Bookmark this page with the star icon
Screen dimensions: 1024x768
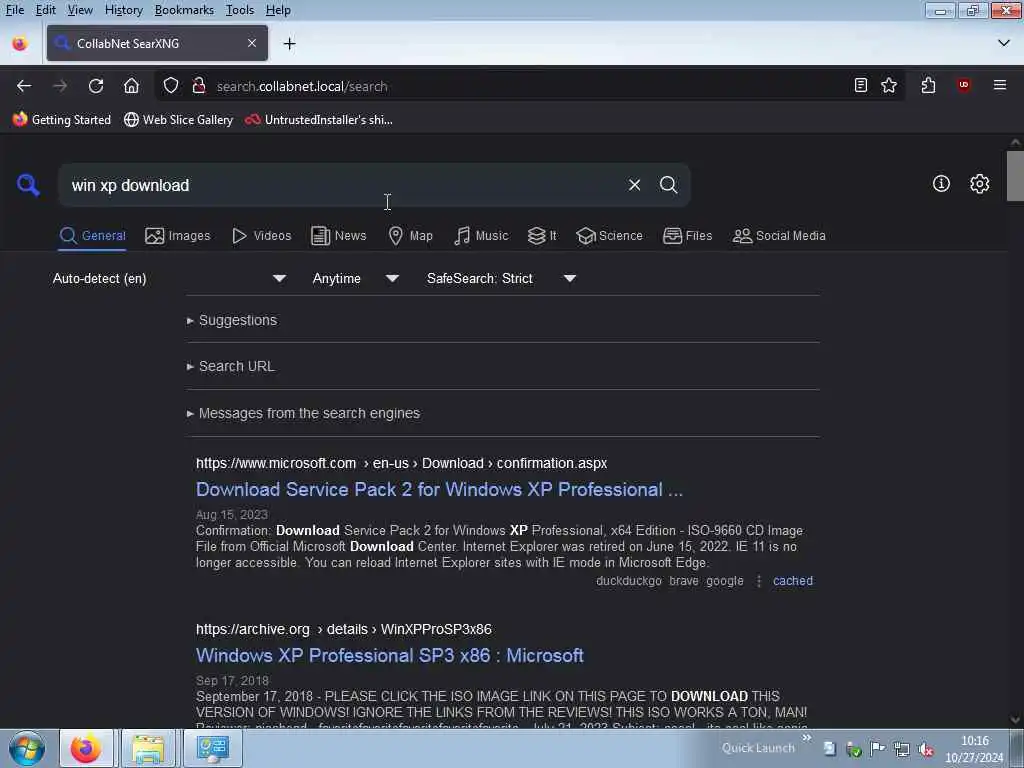pyautogui.click(x=889, y=85)
